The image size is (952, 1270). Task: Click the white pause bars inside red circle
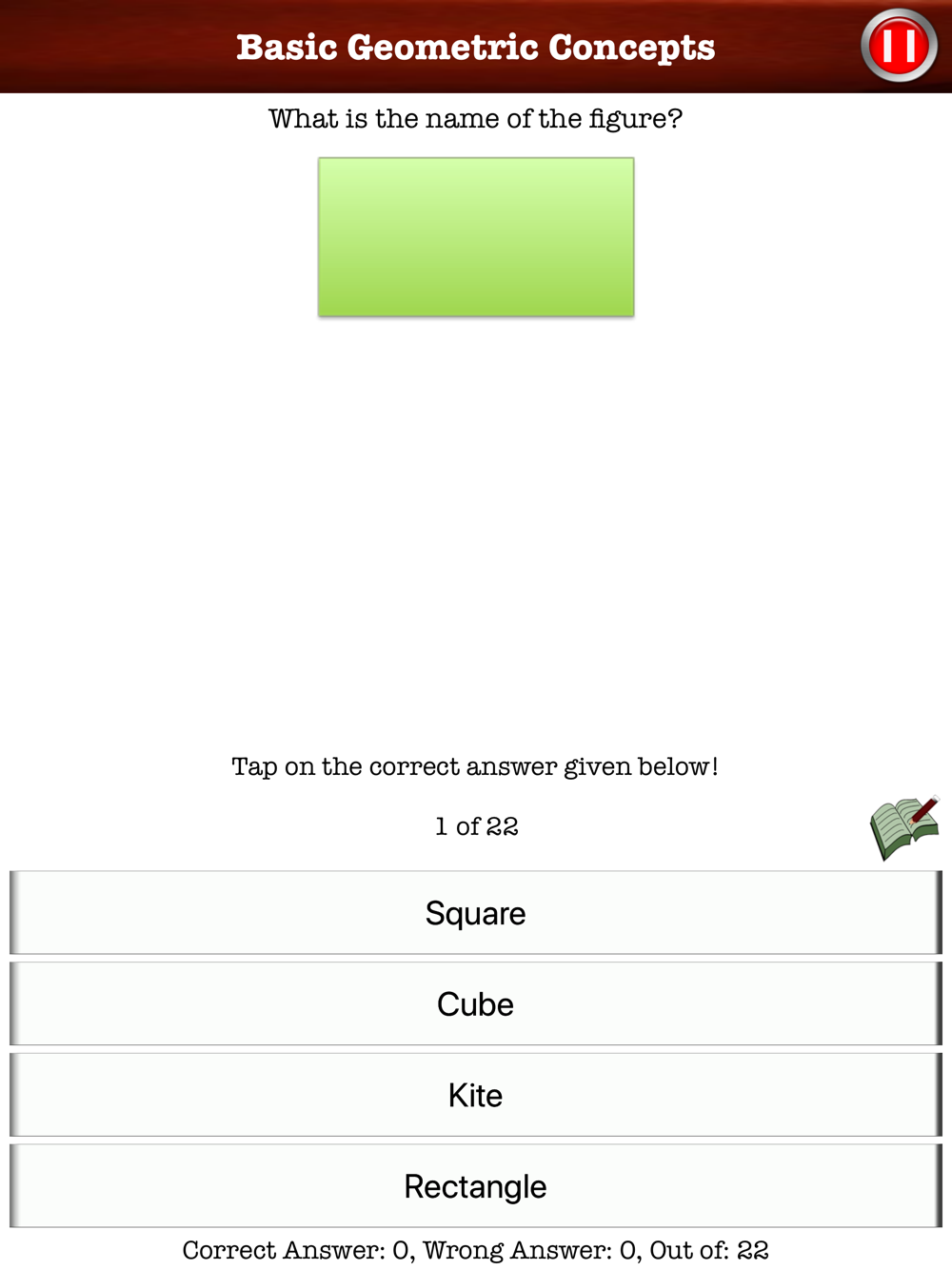pos(899,46)
